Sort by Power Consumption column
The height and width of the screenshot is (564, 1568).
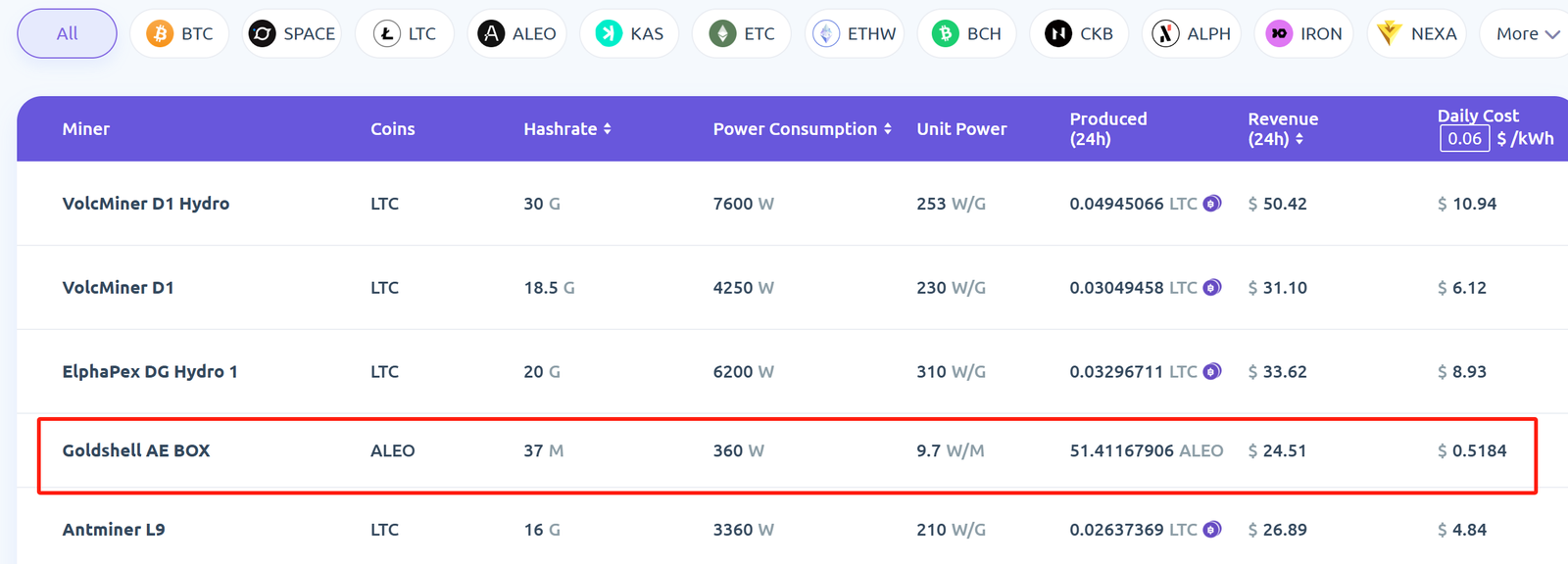coord(888,129)
